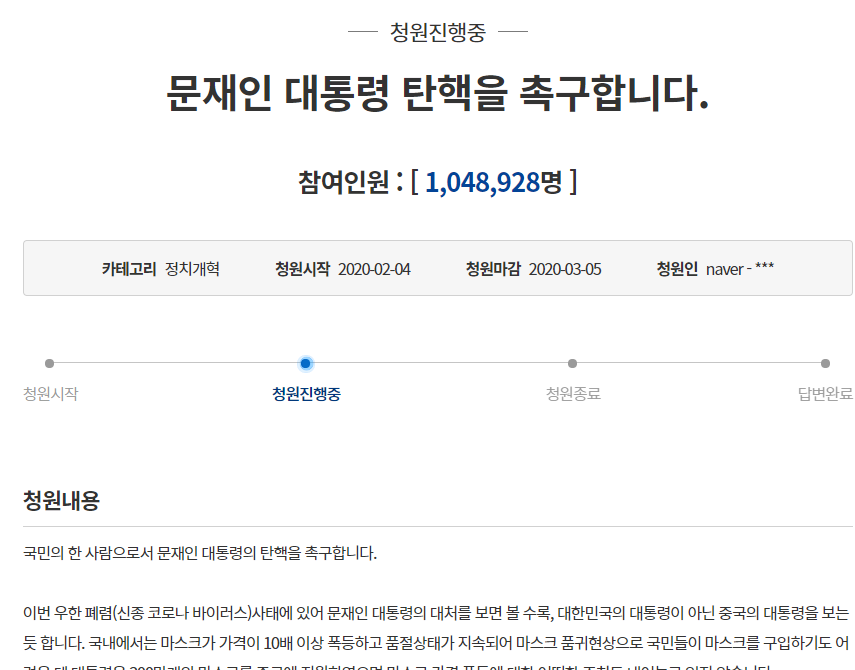
Task: Click the 카테고리 label in the info box
Action: tap(129, 269)
